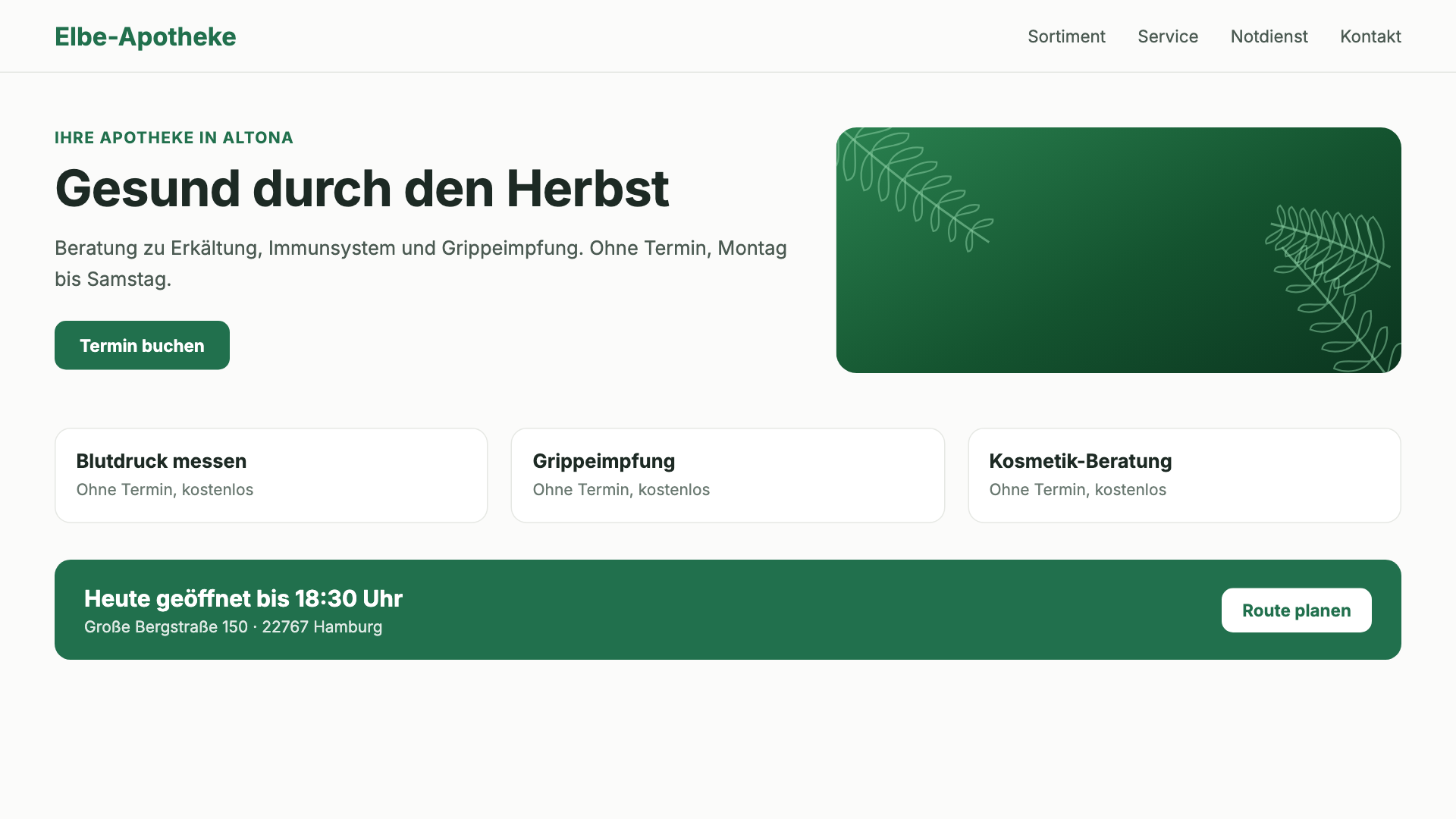Click the Beratung zu Erkältung description paragraph
Screen dimensions: 1456x819
(421, 263)
